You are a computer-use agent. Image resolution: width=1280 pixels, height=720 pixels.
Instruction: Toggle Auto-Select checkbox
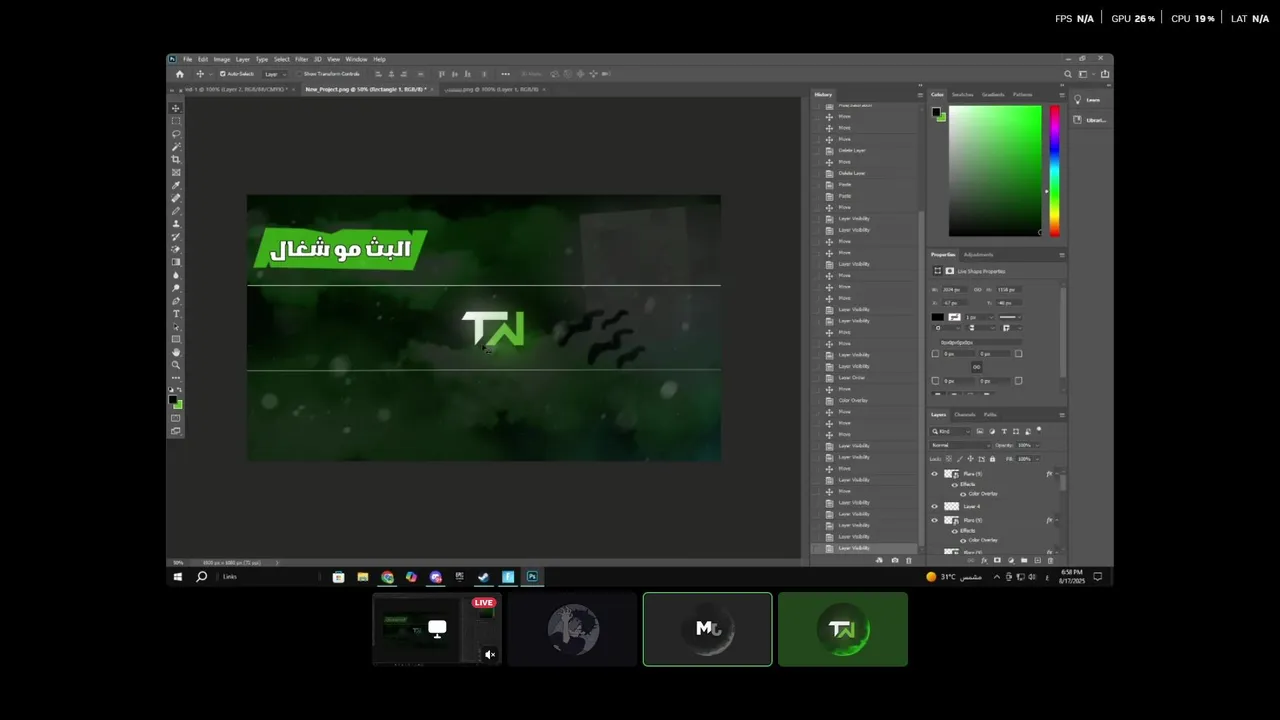coord(222,74)
